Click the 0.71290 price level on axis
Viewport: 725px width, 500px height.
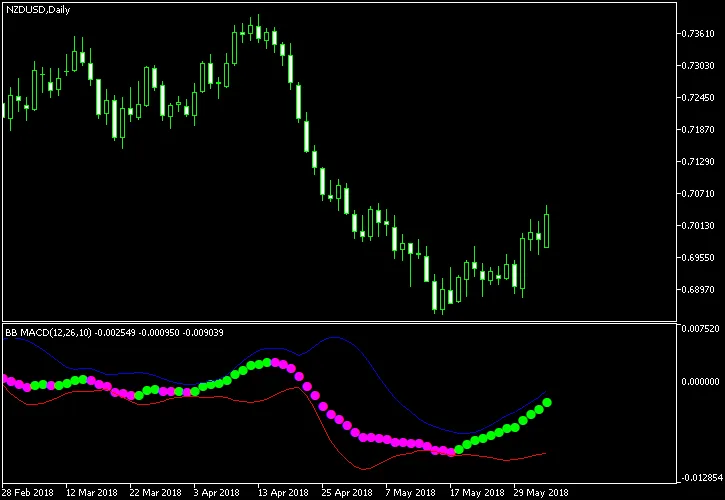(695, 162)
